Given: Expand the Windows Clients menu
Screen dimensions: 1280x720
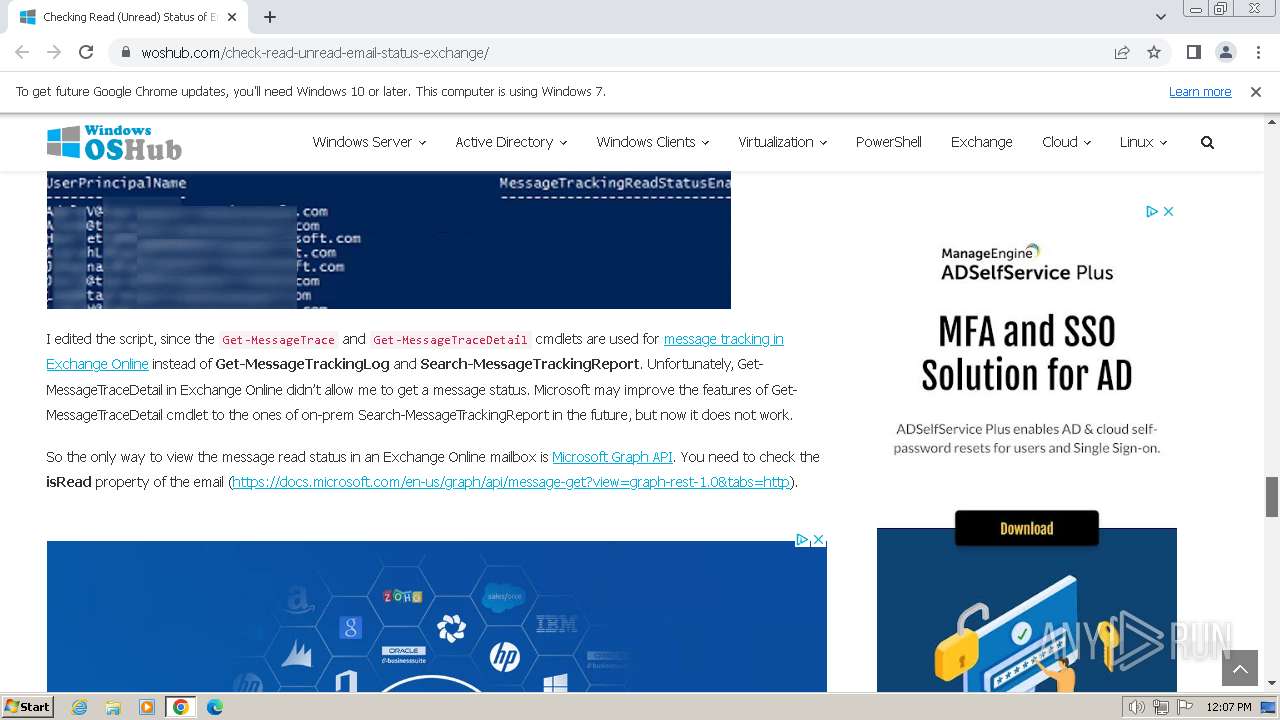Looking at the screenshot, I should coord(652,142).
